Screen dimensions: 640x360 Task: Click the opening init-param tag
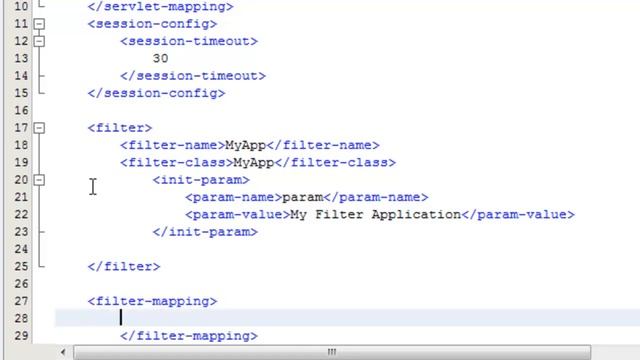201,180
